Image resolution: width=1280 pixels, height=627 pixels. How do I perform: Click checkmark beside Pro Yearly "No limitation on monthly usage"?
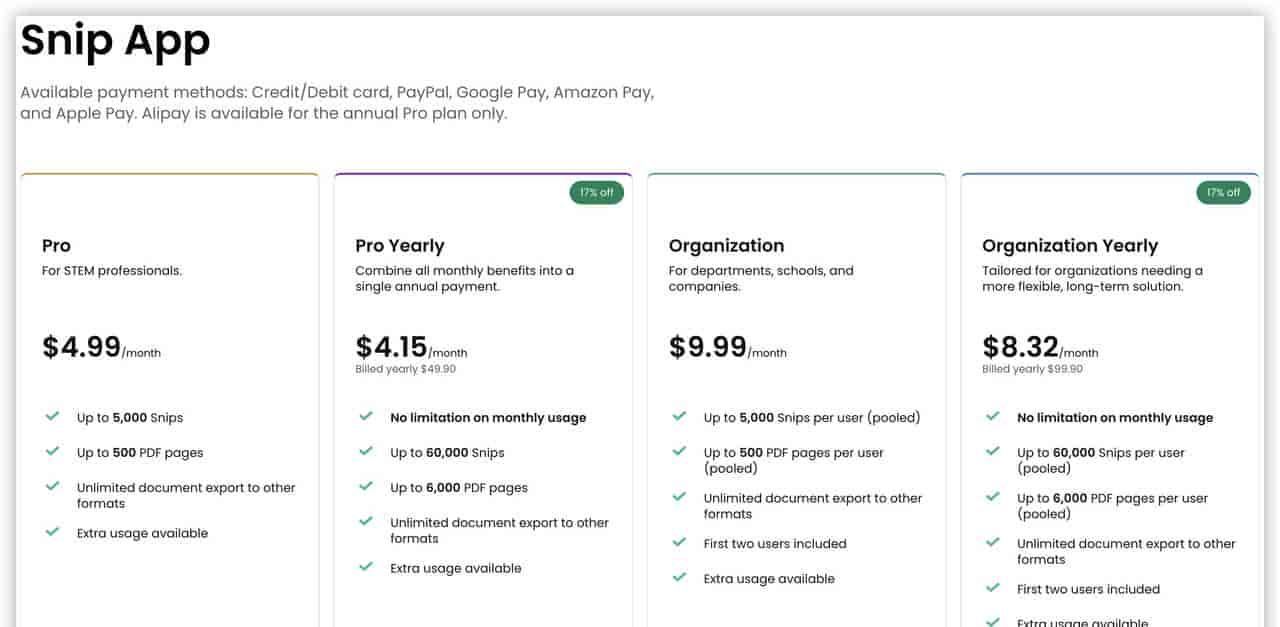[x=366, y=416]
